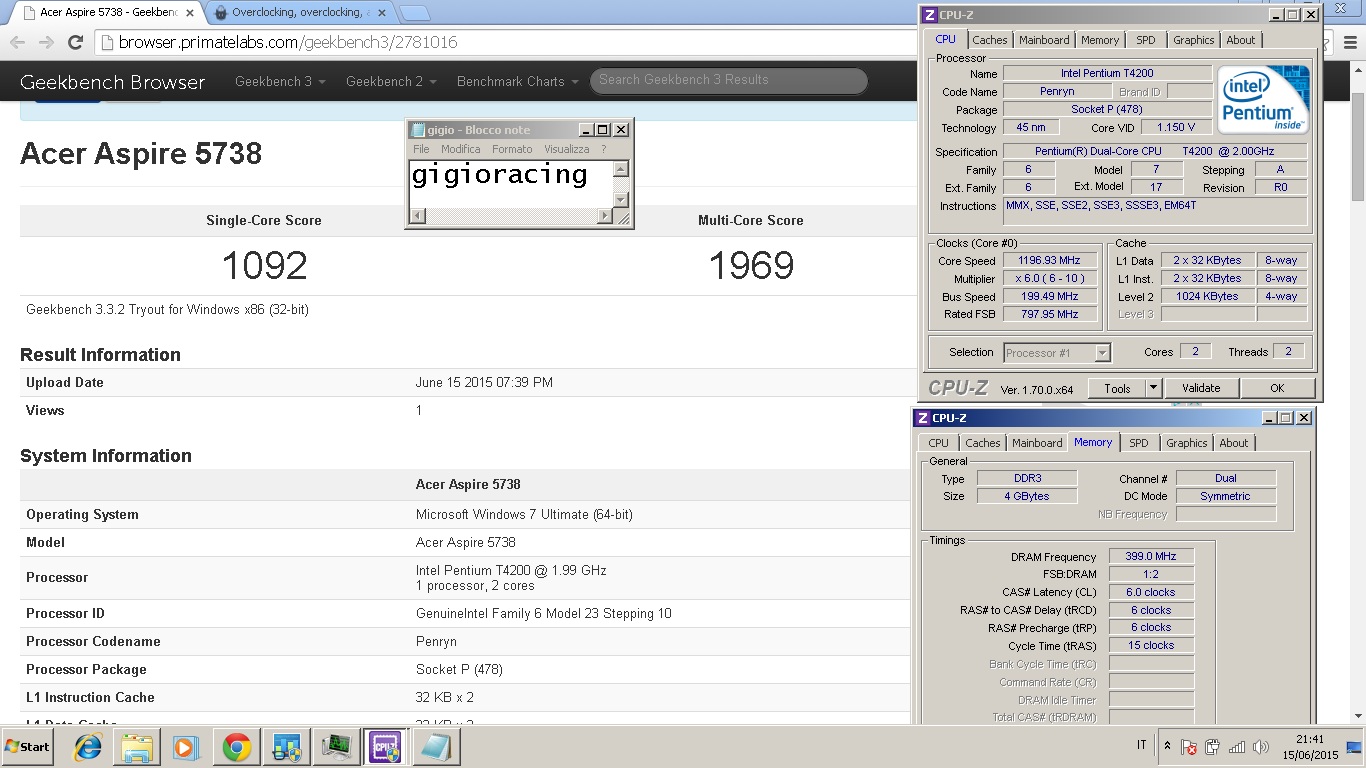This screenshot has width=1366, height=768.
Task: Open the Visualizza menu in Blocco note
Action: (567, 149)
